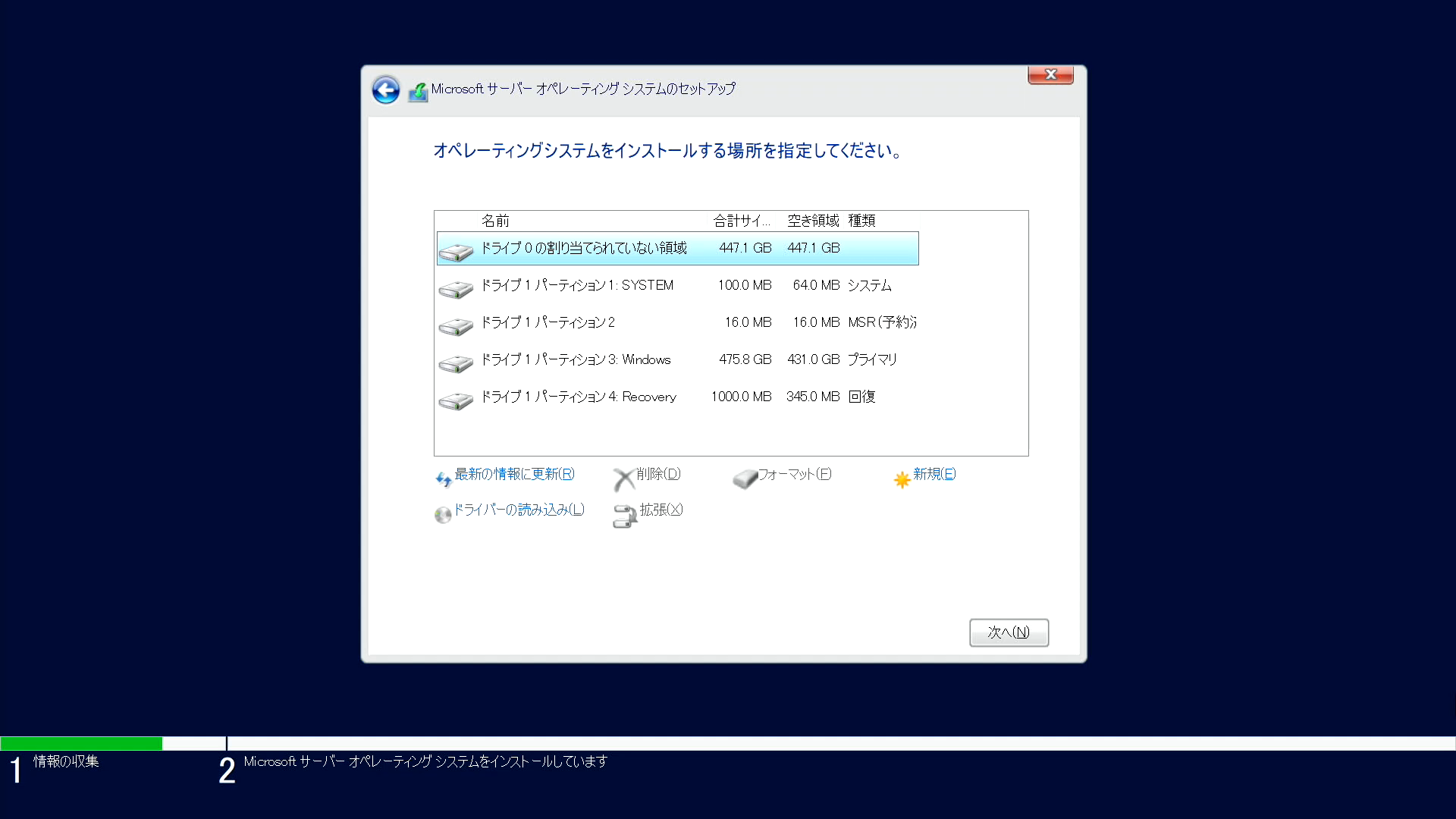Click the 1000.0 MB total size value
This screenshot has height=819, width=1456.
[741, 397]
